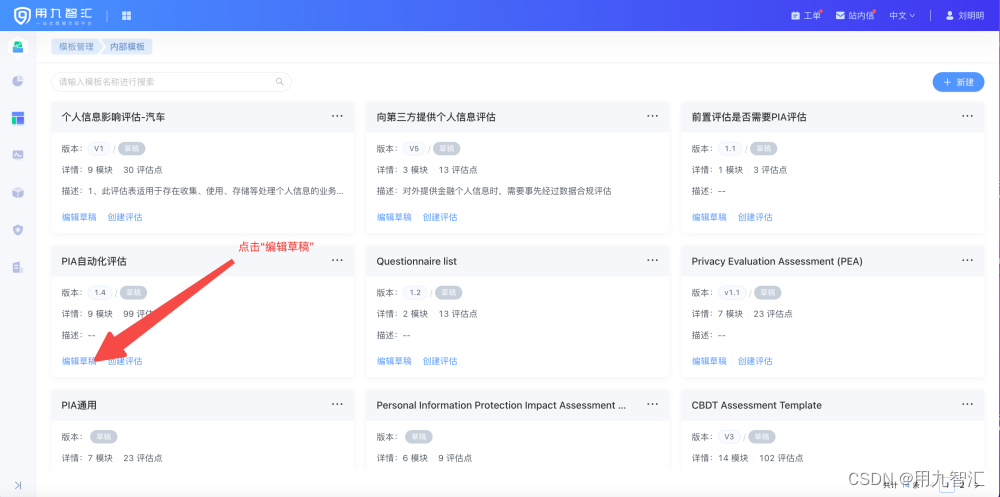Open more menu for Personal Information Protection Impact card

[652, 404]
